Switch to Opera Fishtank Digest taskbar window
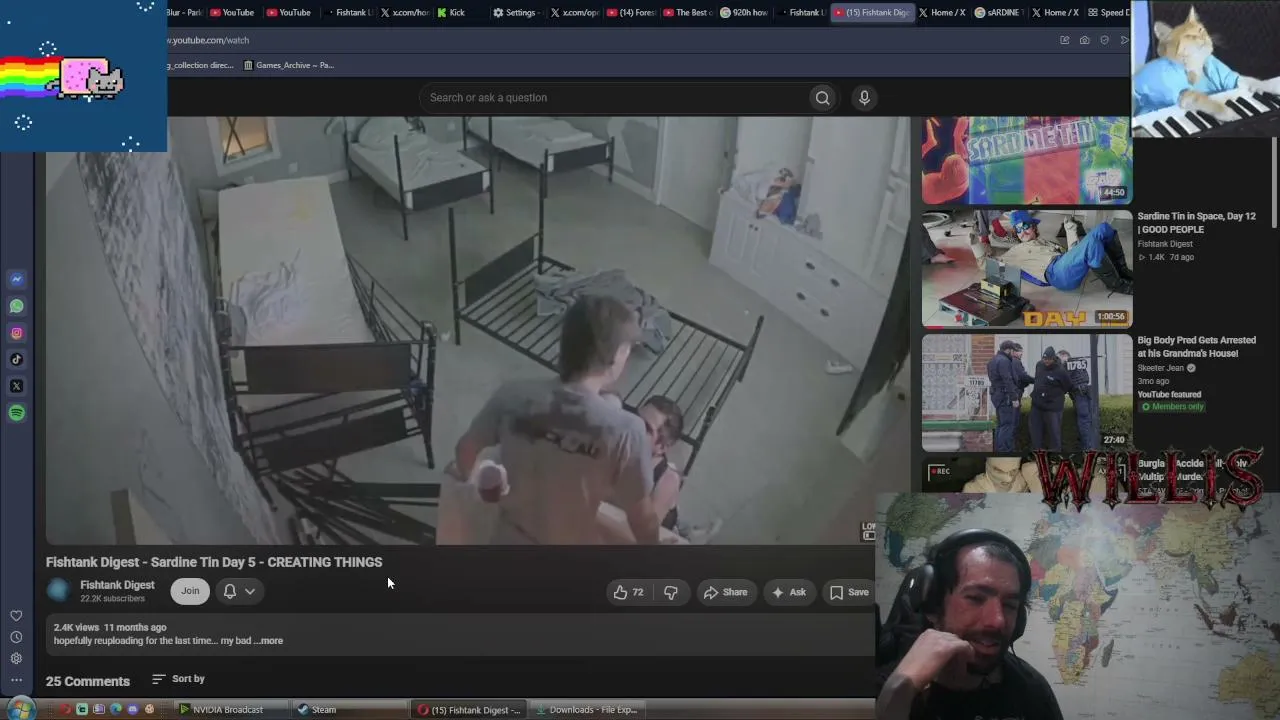 click(x=469, y=710)
